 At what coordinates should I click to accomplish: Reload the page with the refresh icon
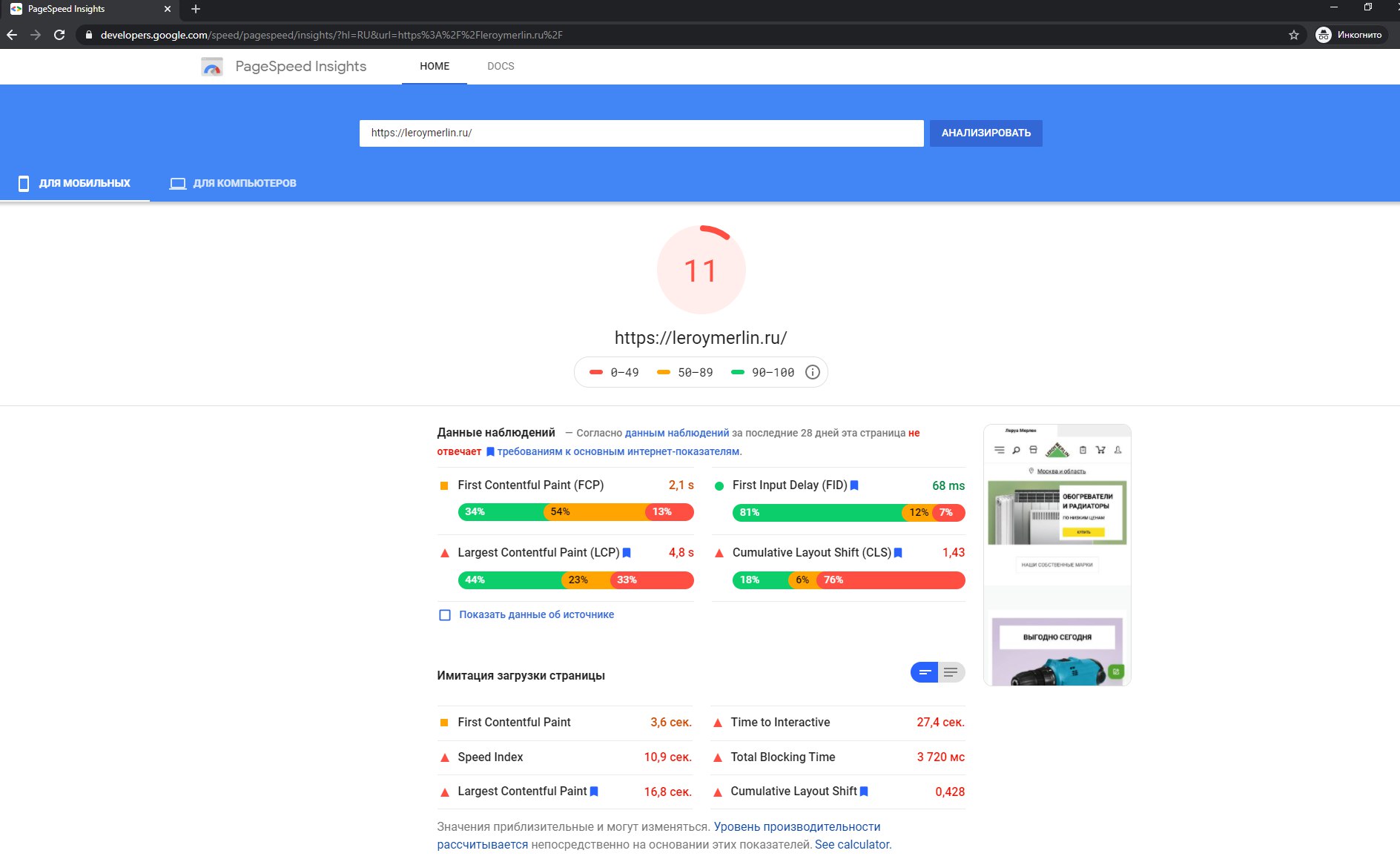point(59,35)
